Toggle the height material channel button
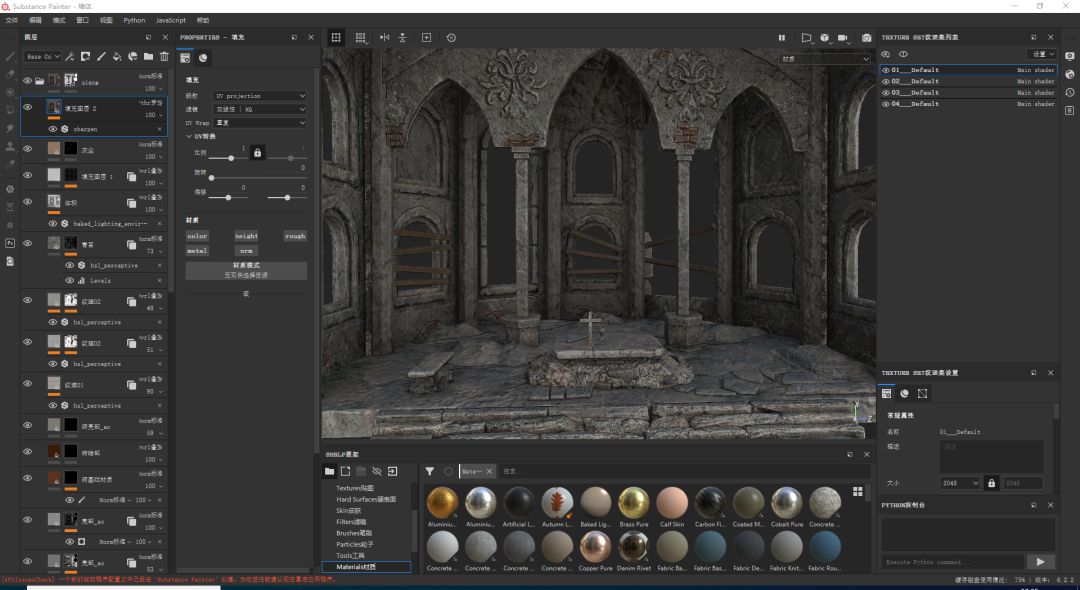The width and height of the screenshot is (1080, 590). (x=246, y=236)
